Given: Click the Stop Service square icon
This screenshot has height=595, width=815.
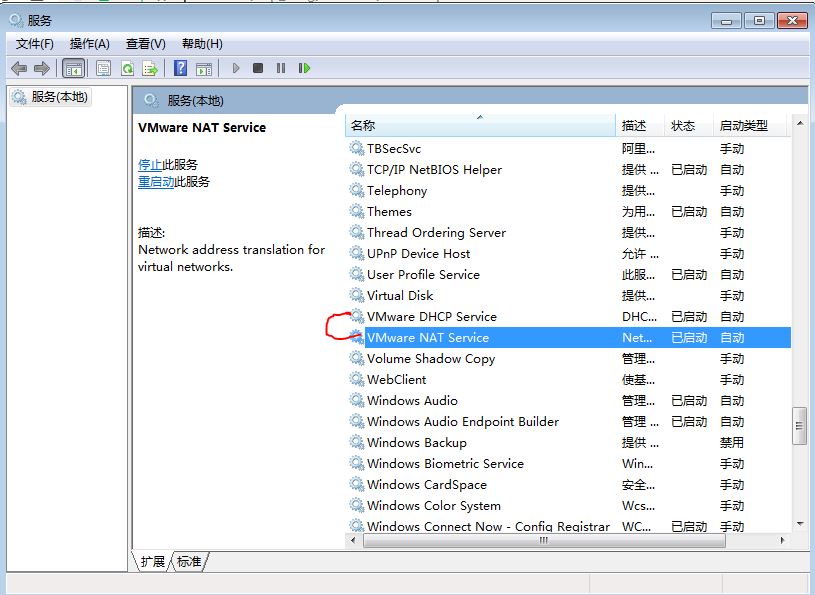Looking at the screenshot, I should (258, 68).
